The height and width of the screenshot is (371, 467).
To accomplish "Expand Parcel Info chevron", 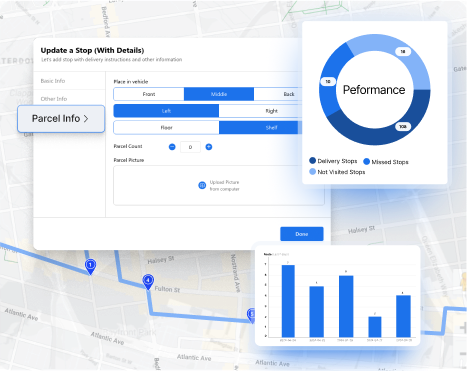I will pos(86,119).
